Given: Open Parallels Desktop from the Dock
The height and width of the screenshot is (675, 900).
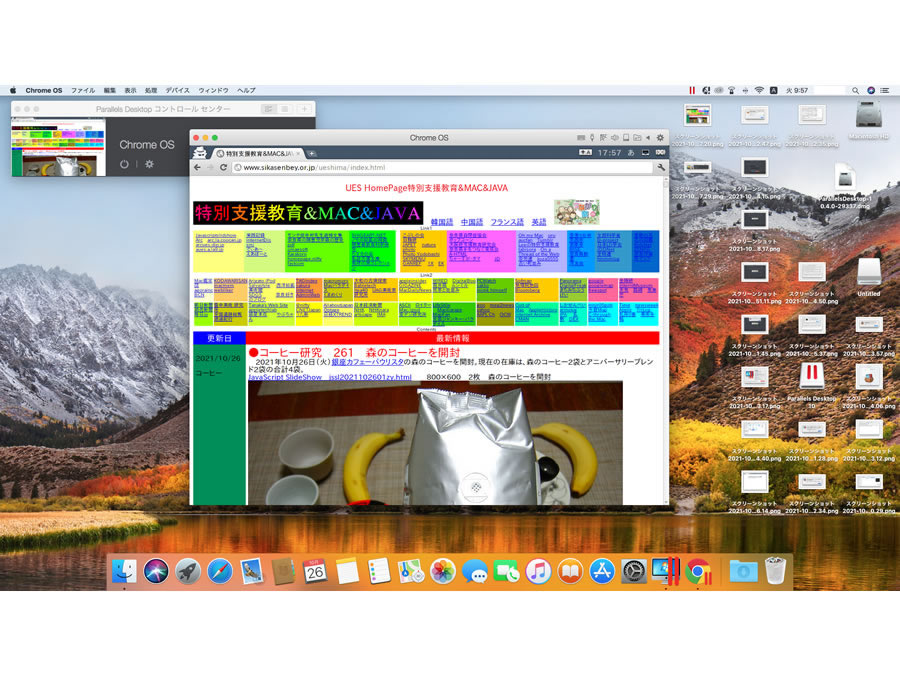Looking at the screenshot, I should click(x=666, y=571).
